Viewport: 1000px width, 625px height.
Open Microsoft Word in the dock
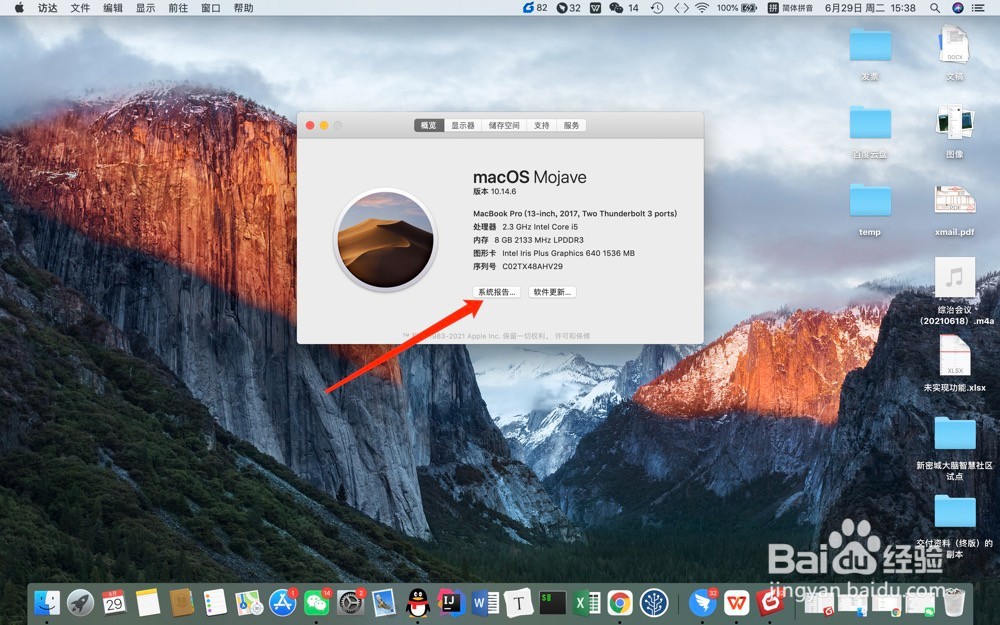click(x=485, y=603)
